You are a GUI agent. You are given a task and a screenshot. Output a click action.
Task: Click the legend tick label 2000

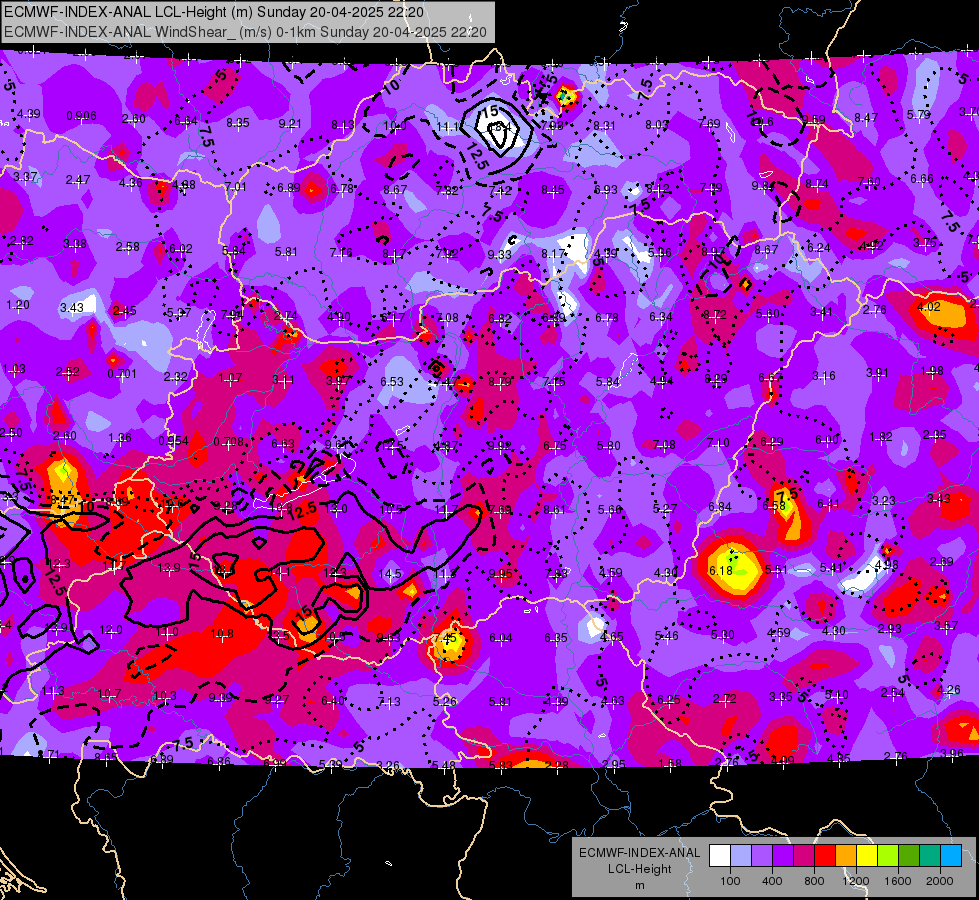pos(940,881)
